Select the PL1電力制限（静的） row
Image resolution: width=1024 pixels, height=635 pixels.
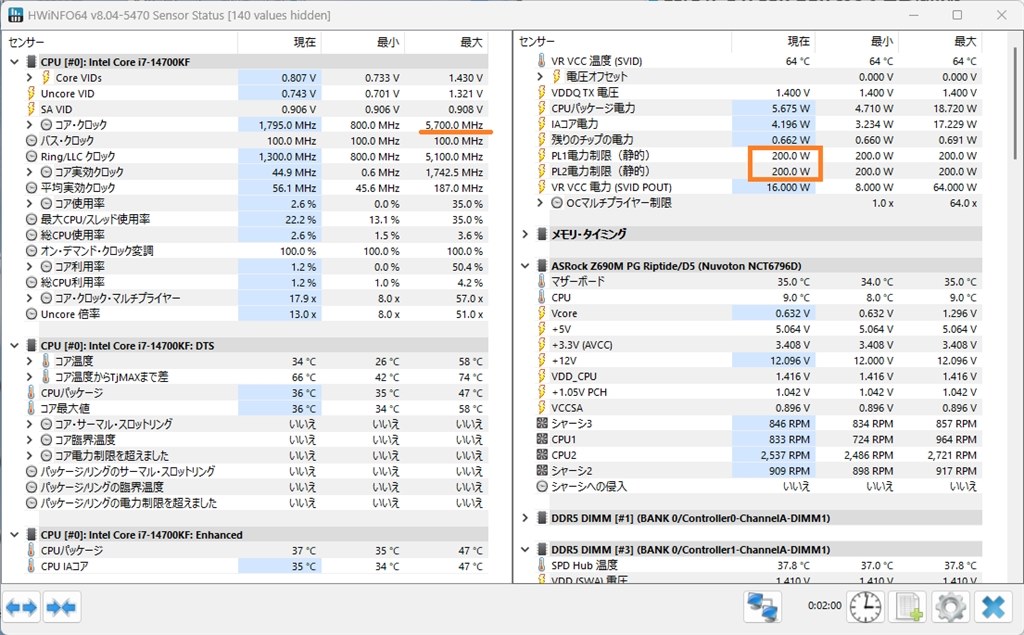(758, 155)
